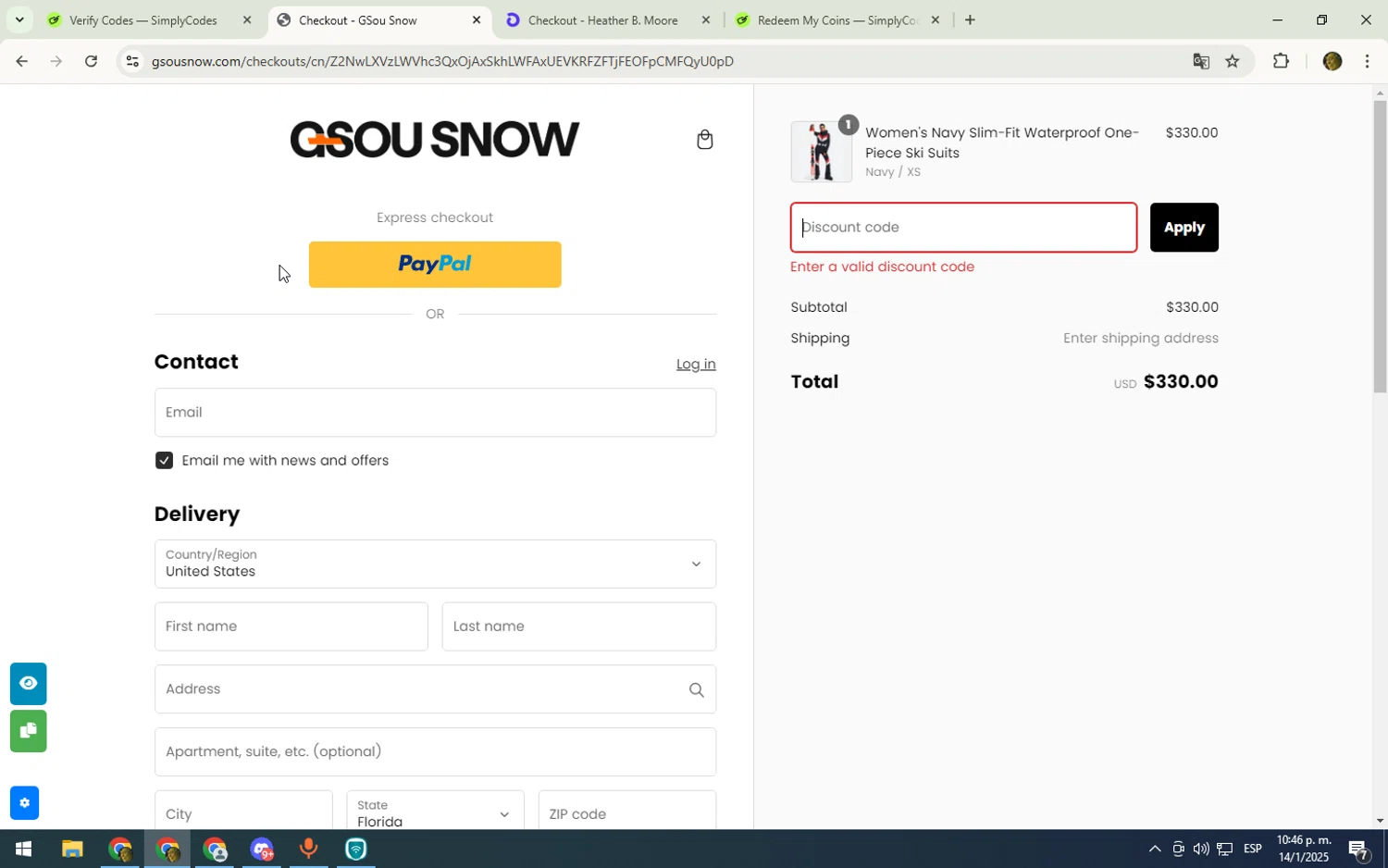The image size is (1388, 868).
Task: Open the State dropdown showing Florida
Action: click(435, 812)
